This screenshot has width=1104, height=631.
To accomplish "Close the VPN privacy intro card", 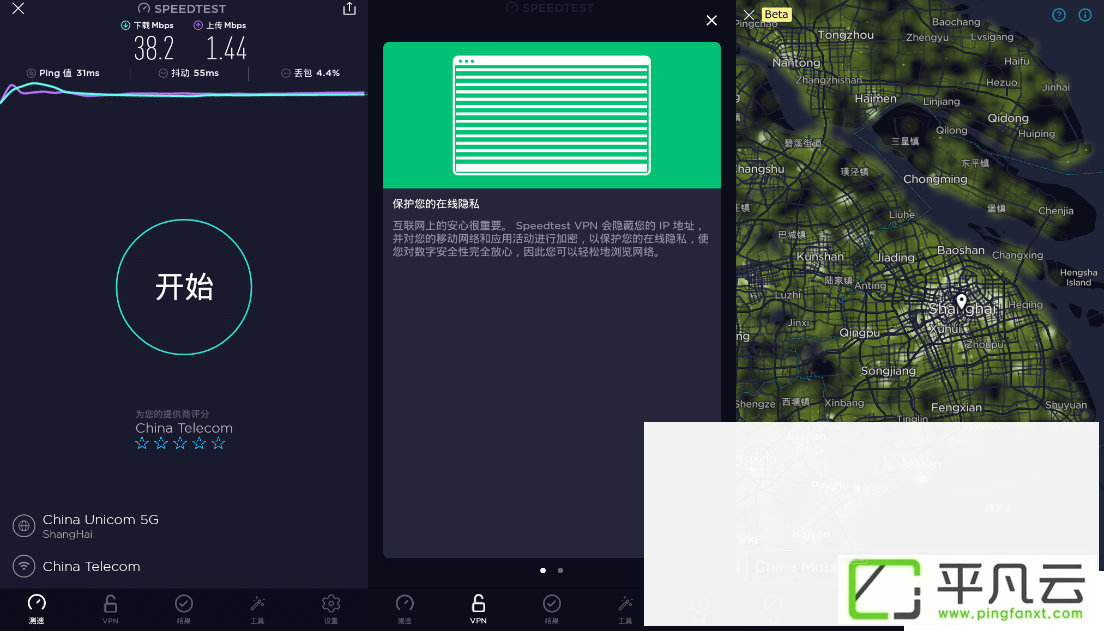I will 712,20.
